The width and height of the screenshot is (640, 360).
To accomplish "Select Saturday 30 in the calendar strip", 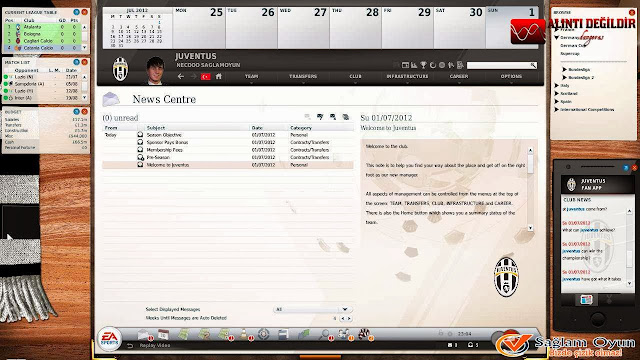I will click(x=459, y=28).
